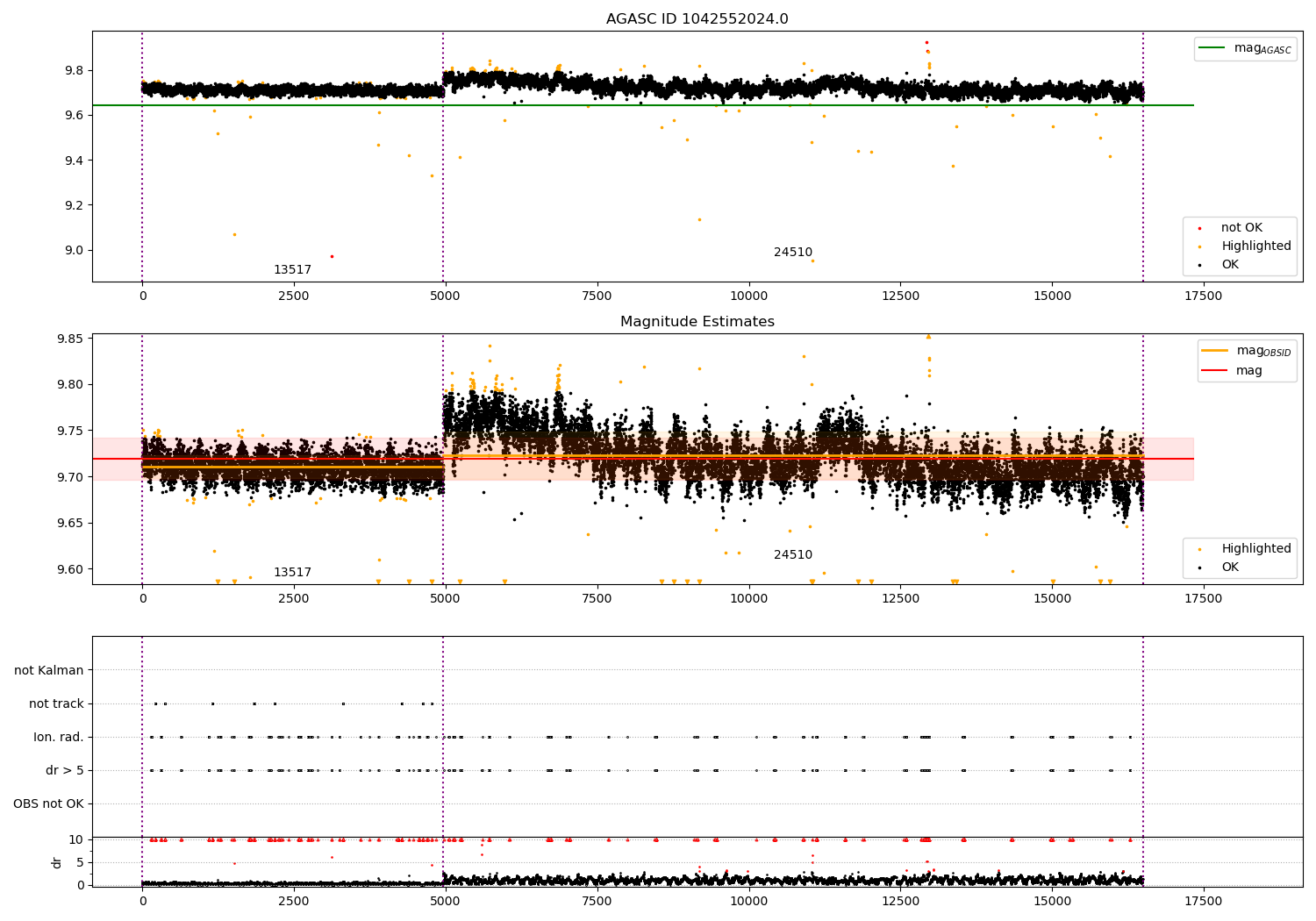
Task: Click the 9.65 y-axis tick of middle plot
Action: pyautogui.click(x=70, y=523)
